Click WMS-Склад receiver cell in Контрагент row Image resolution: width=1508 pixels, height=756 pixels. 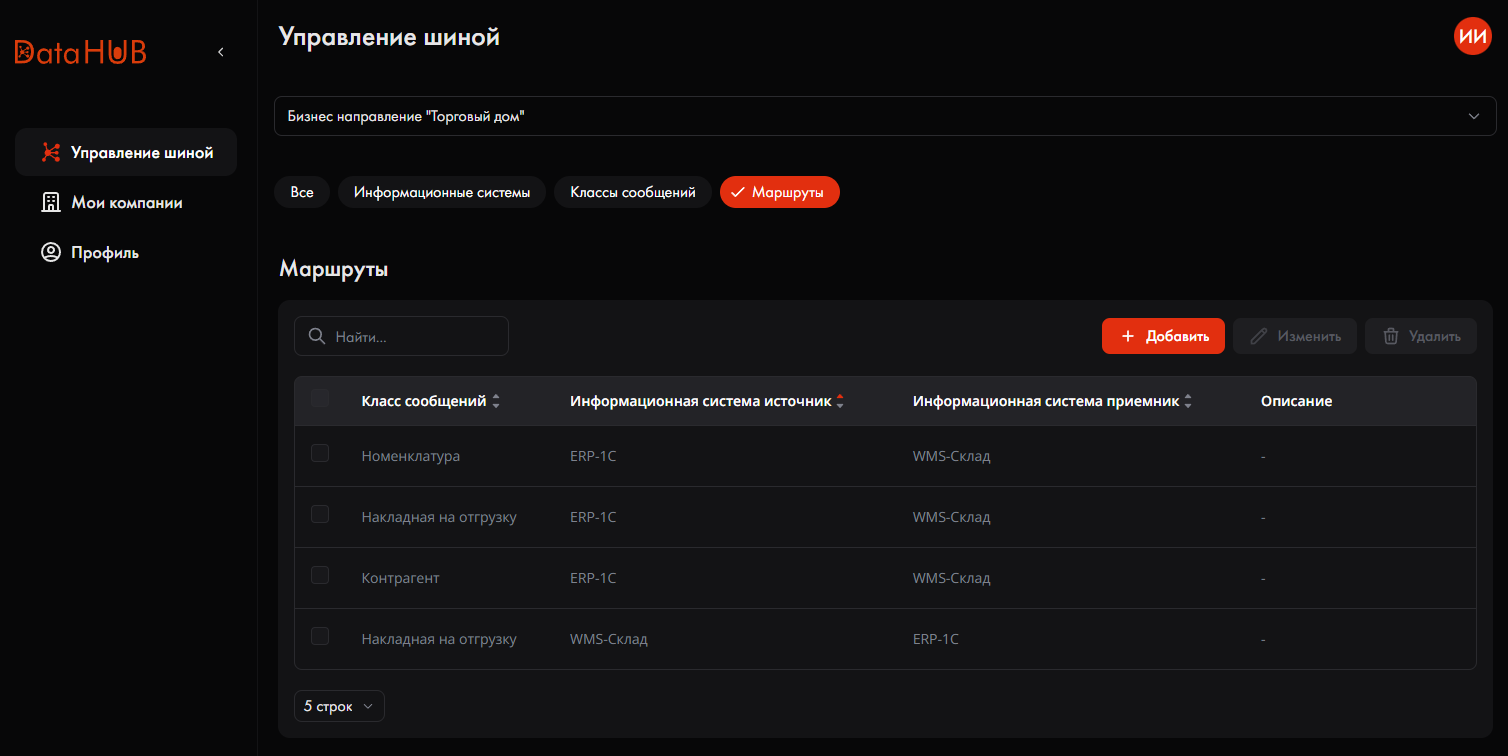pyautogui.click(x=952, y=578)
